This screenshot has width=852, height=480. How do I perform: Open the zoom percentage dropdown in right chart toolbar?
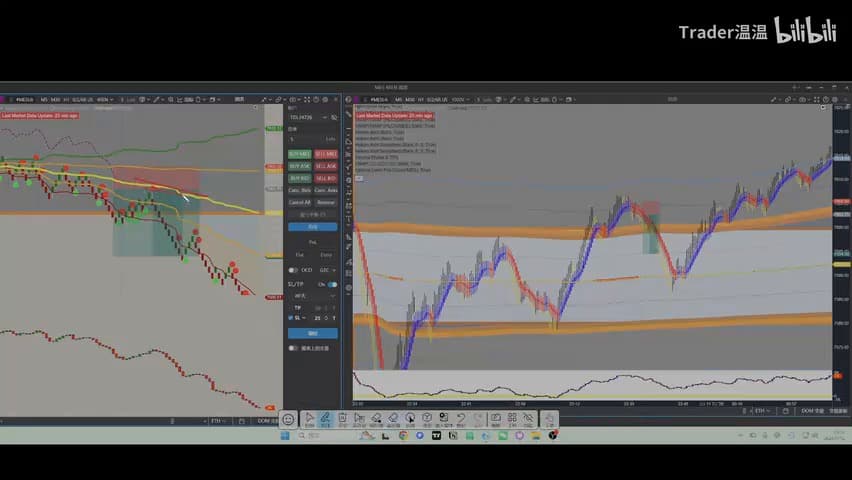click(461, 100)
